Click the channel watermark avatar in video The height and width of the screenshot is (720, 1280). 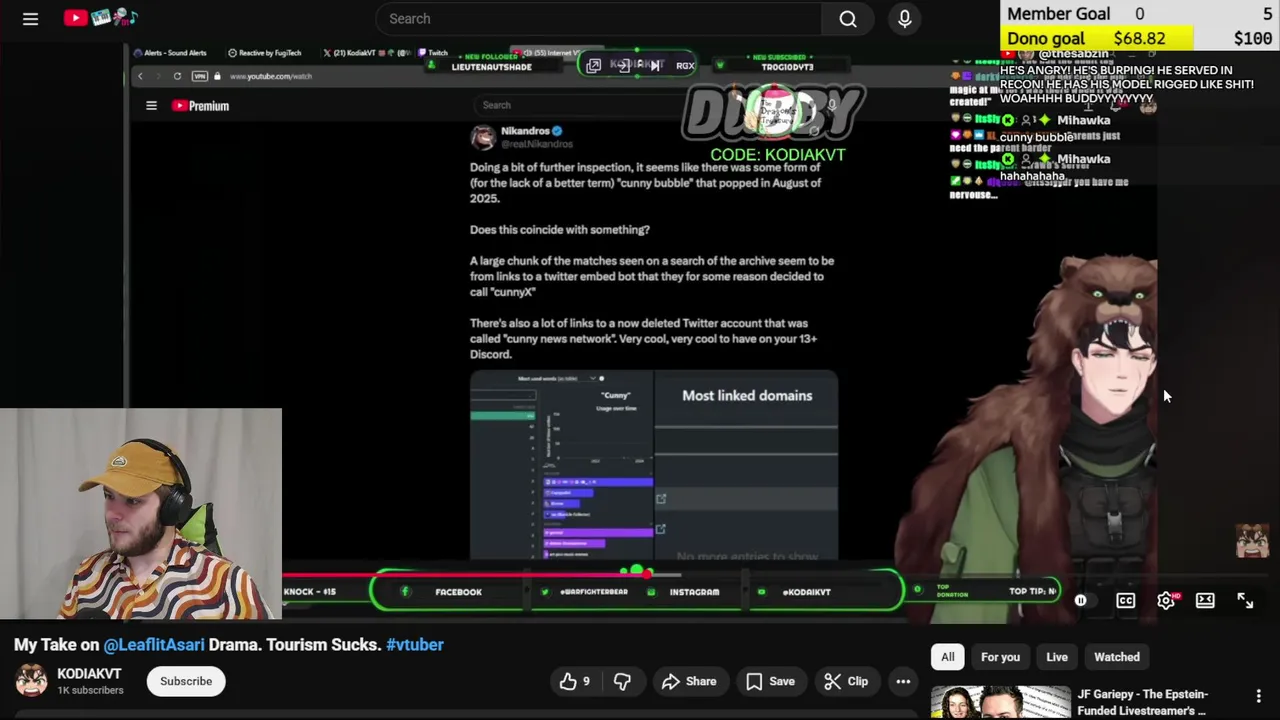click(1251, 541)
